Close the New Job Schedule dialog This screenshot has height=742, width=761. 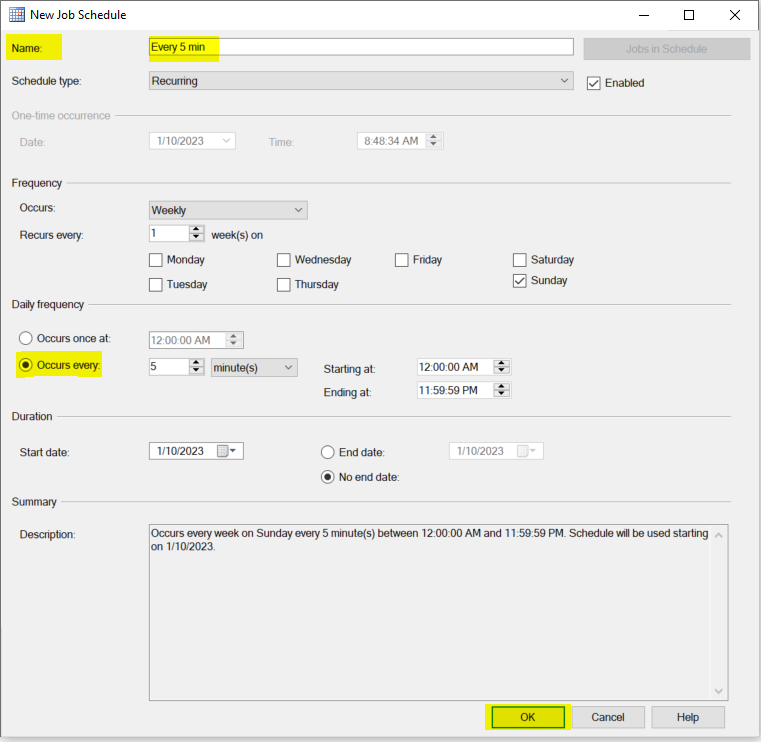(735, 15)
